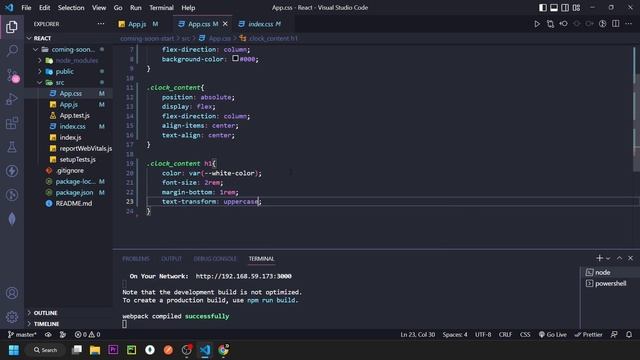
Task: Open the Edit menu
Action: (44, 8)
